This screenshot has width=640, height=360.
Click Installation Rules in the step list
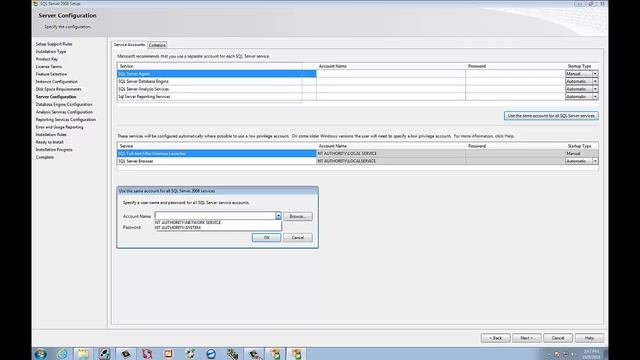point(51,135)
